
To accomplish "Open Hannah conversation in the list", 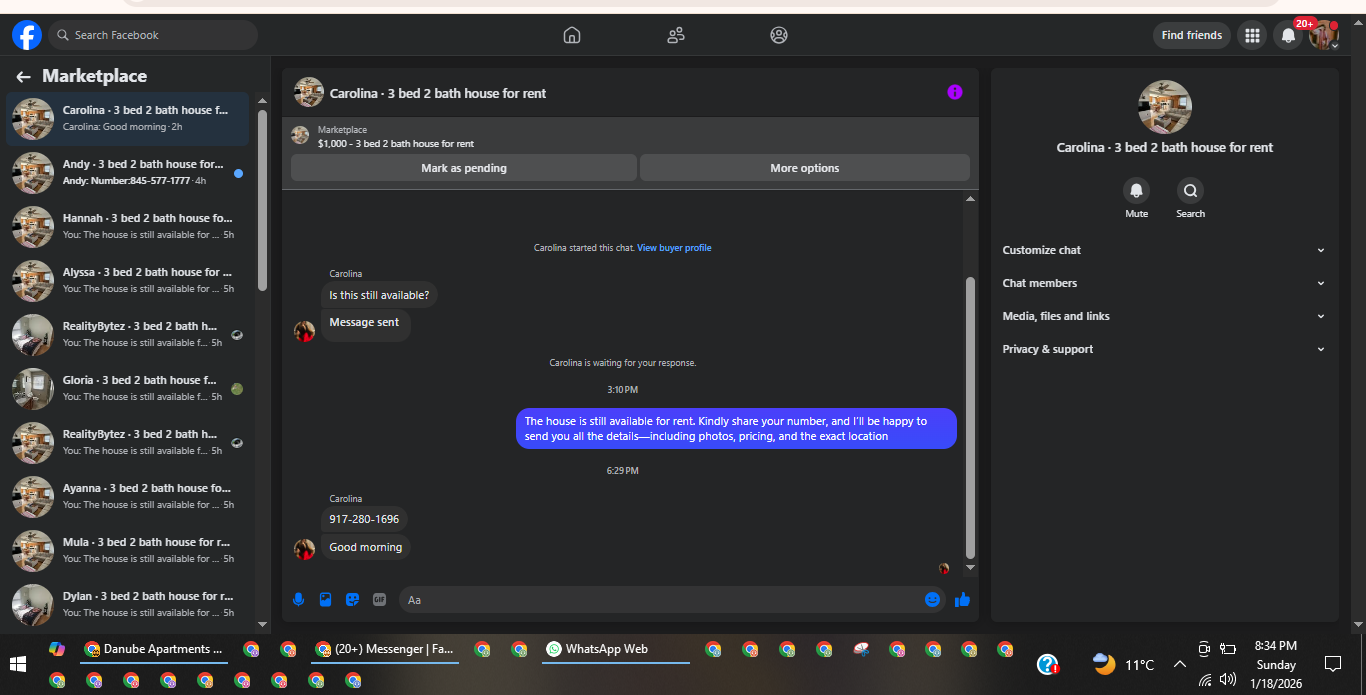I will (x=128, y=227).
